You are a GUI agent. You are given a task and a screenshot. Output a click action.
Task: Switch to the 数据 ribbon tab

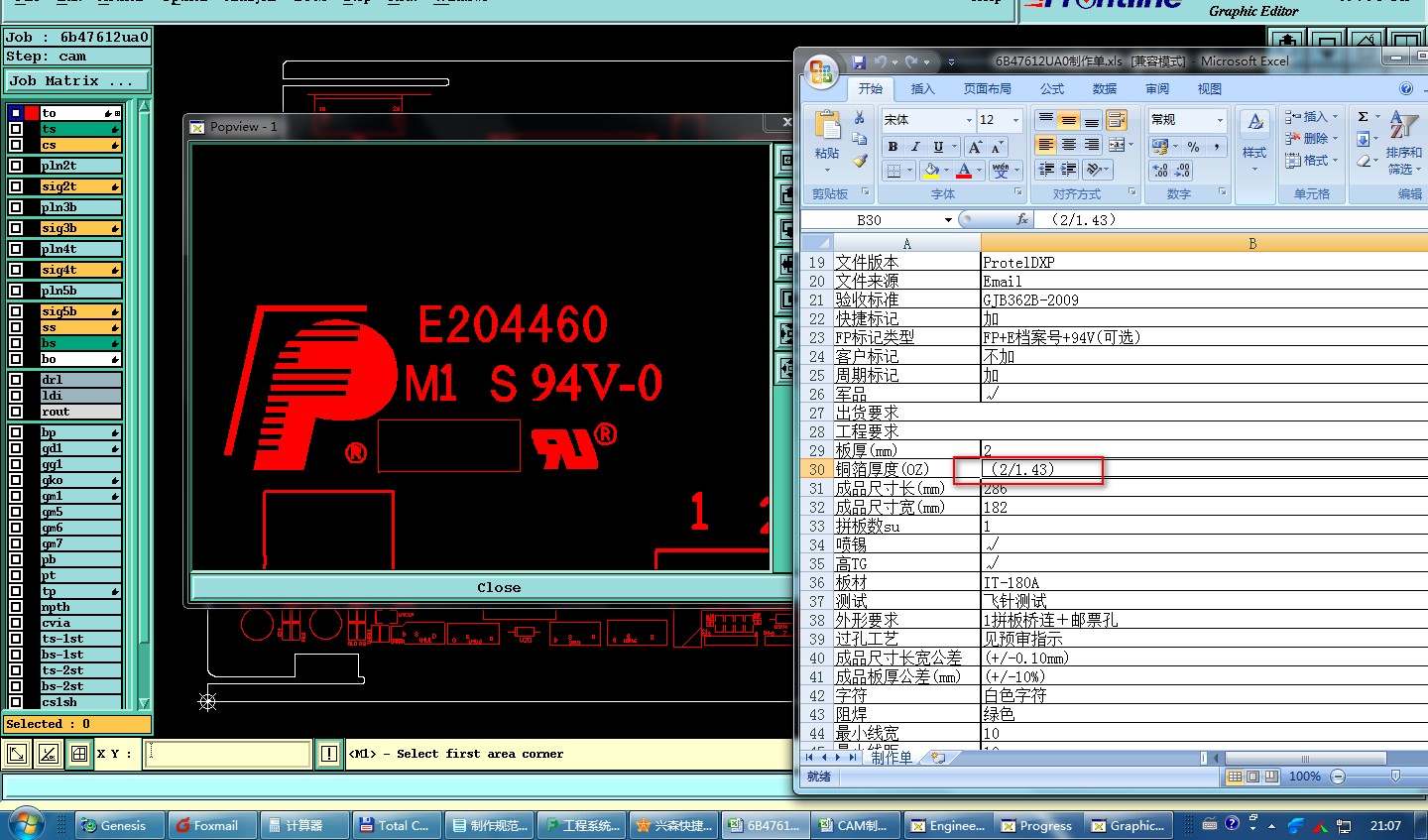pos(1105,89)
